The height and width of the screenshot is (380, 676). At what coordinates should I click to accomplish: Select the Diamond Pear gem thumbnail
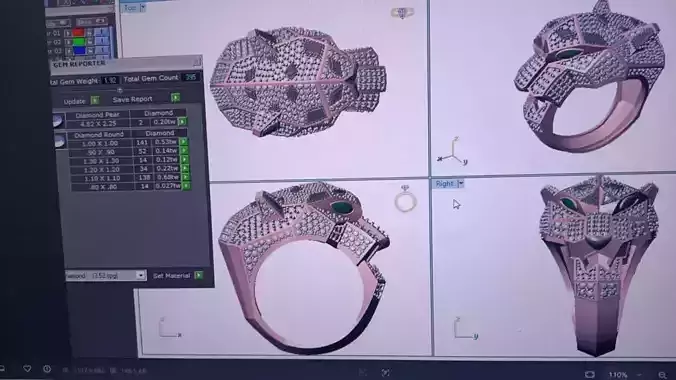click(x=59, y=121)
